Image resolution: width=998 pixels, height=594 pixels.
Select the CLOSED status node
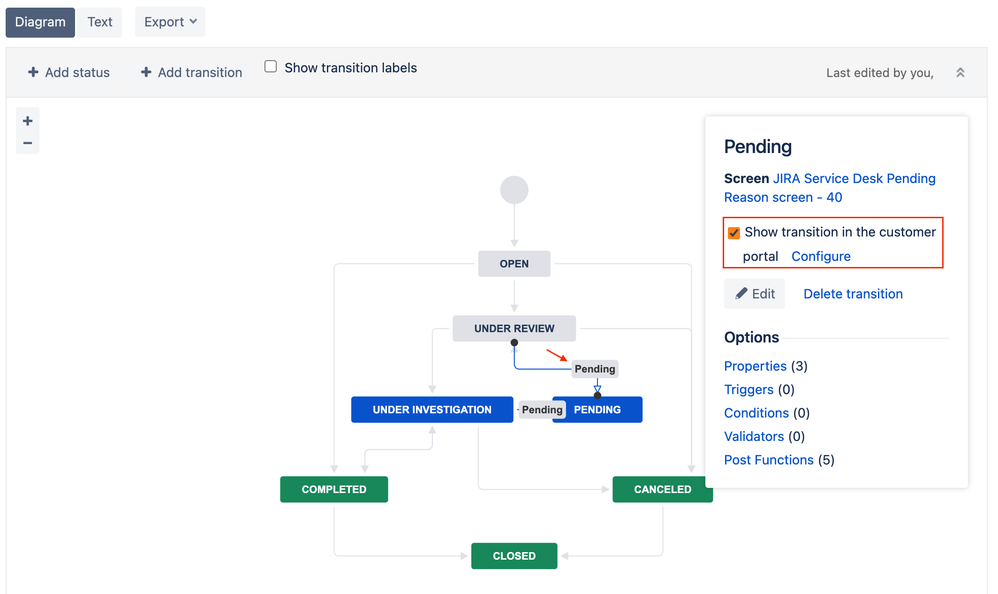click(x=514, y=556)
